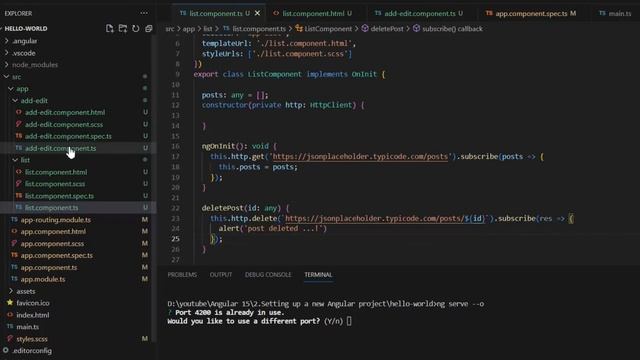Close the list.component.ts tab
The width and height of the screenshot is (640, 360).
coord(257,13)
